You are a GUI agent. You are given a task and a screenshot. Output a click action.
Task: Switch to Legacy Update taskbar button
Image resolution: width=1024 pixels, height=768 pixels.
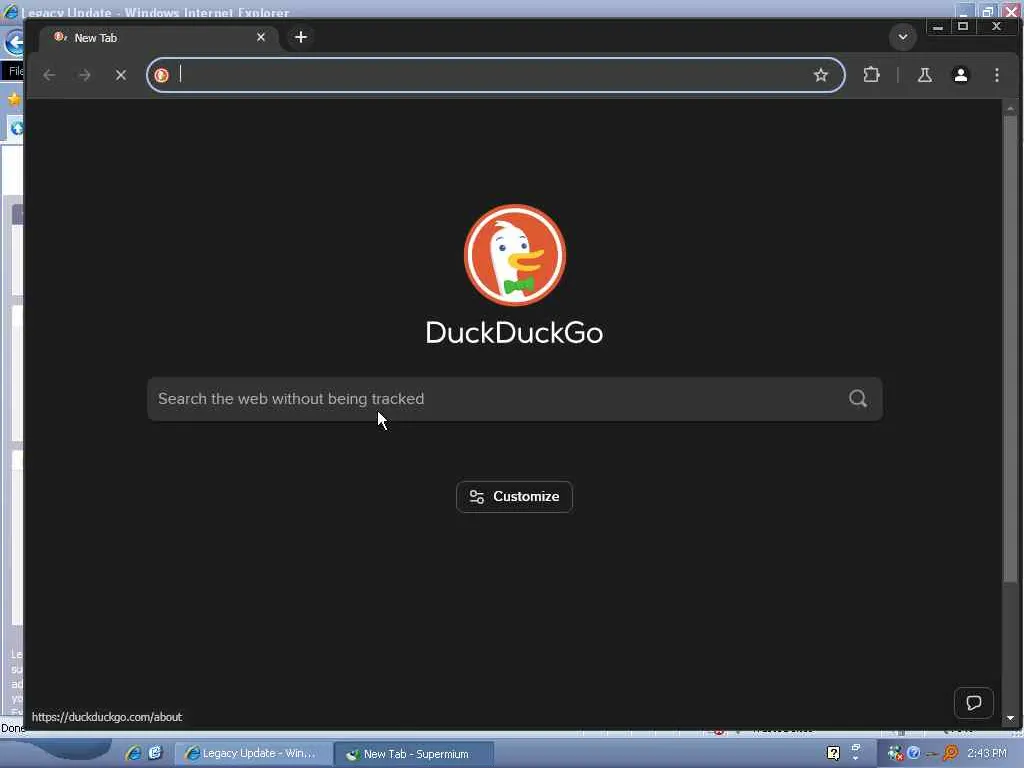253,753
